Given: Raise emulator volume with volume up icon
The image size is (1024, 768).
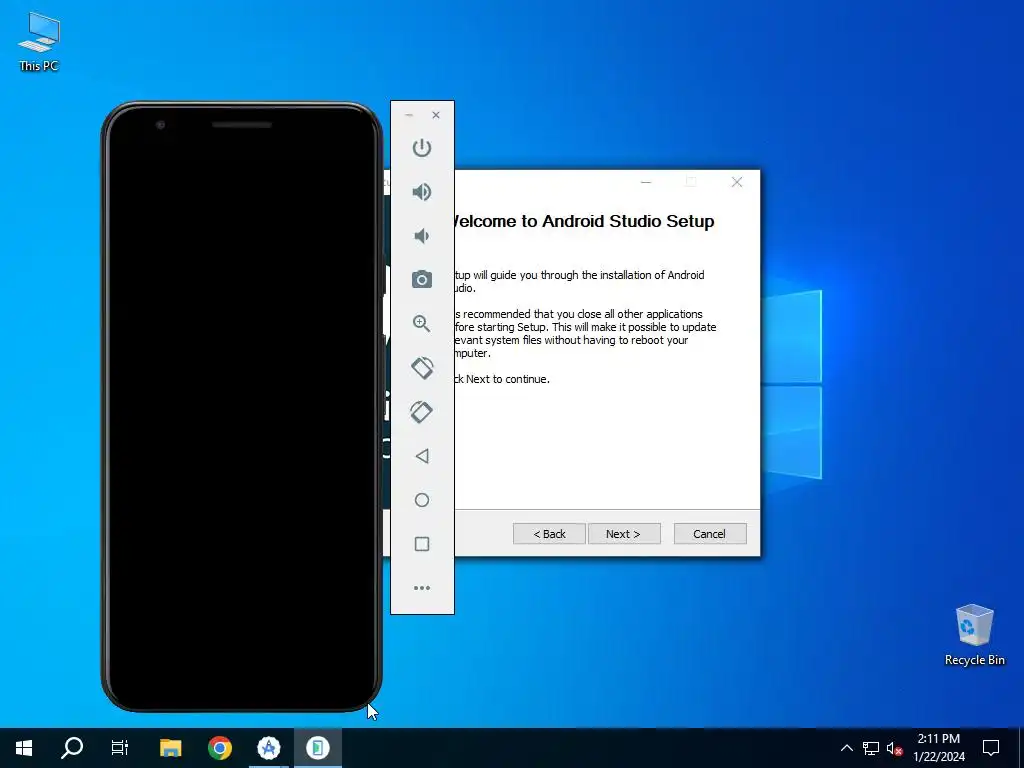Looking at the screenshot, I should coord(422,191).
